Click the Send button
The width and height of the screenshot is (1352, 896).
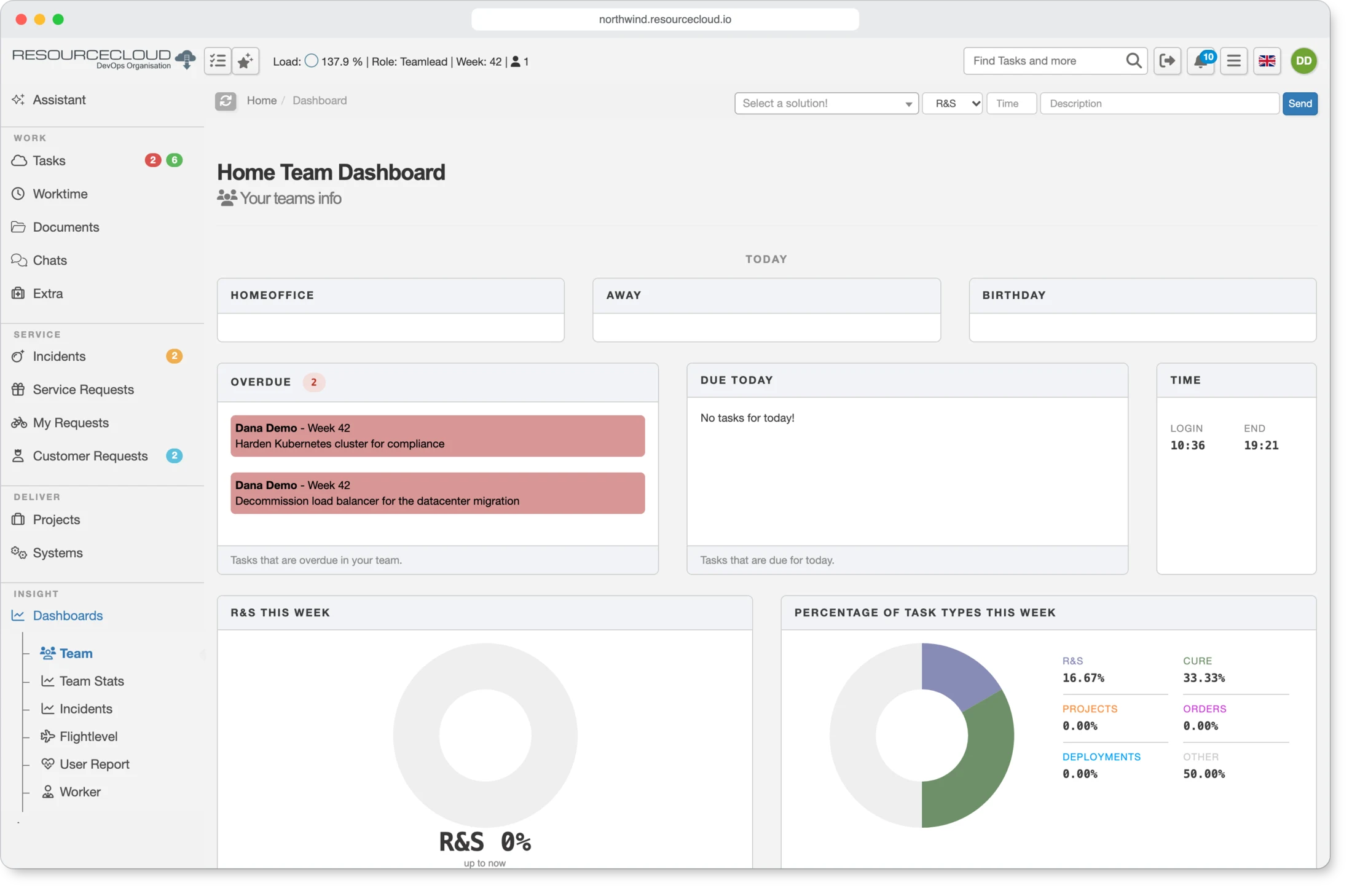1300,103
